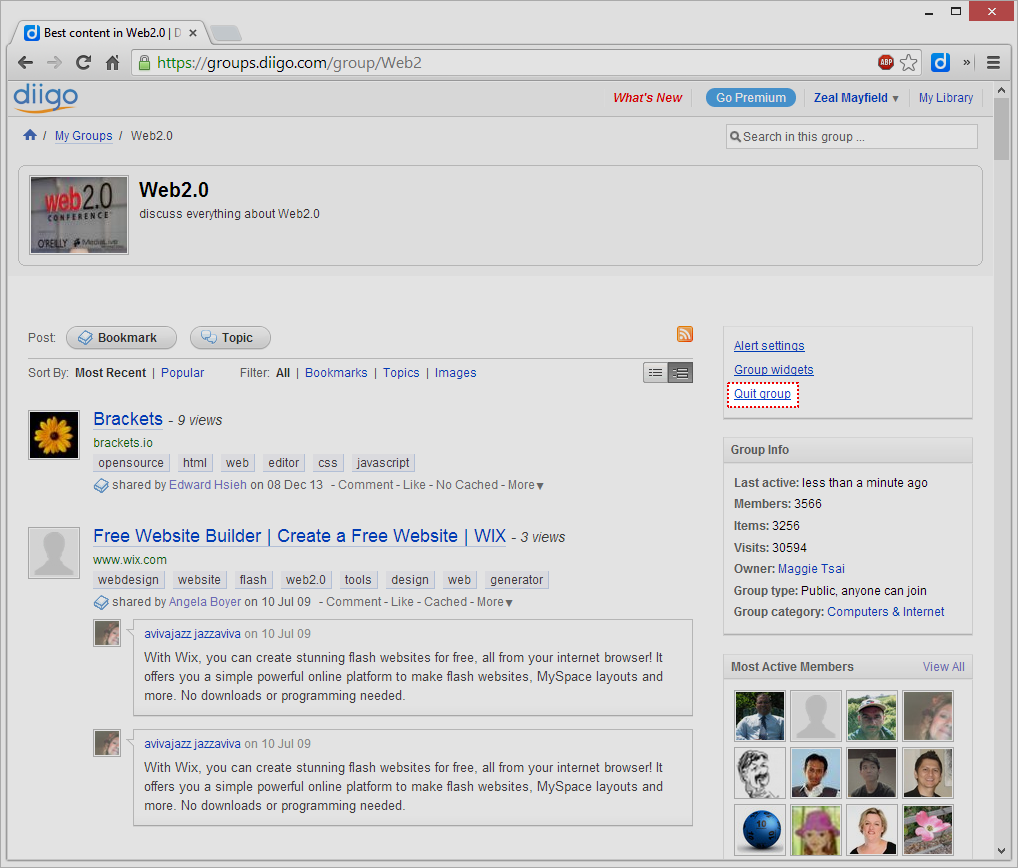Bookmark this page with the star icon
Screen dimensions: 1018x868
point(909,62)
